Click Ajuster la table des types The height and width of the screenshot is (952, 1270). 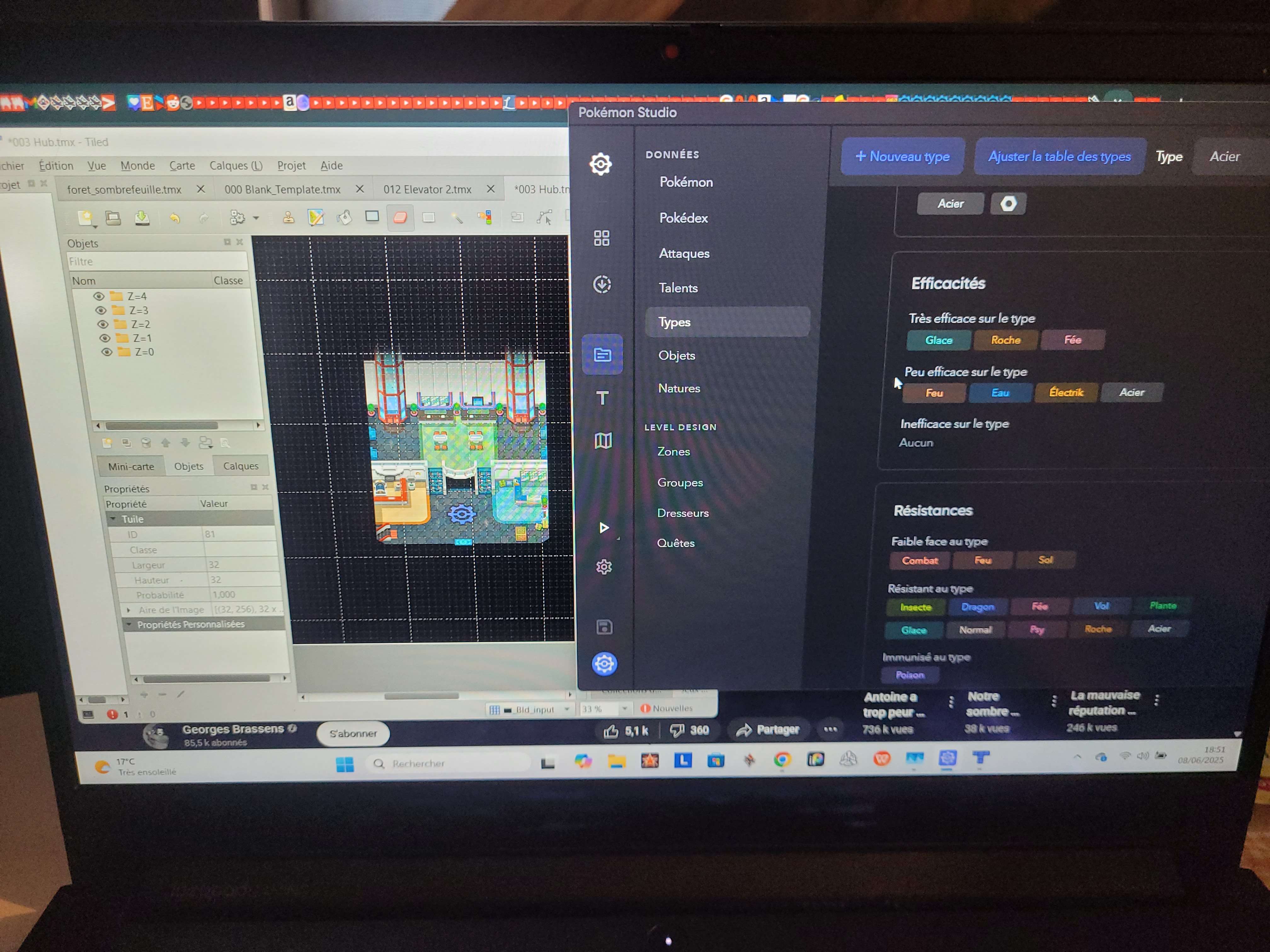1060,156
